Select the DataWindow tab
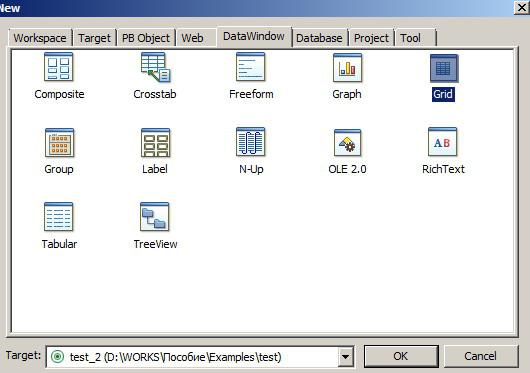Viewport: 530px width, 373px height. point(254,36)
